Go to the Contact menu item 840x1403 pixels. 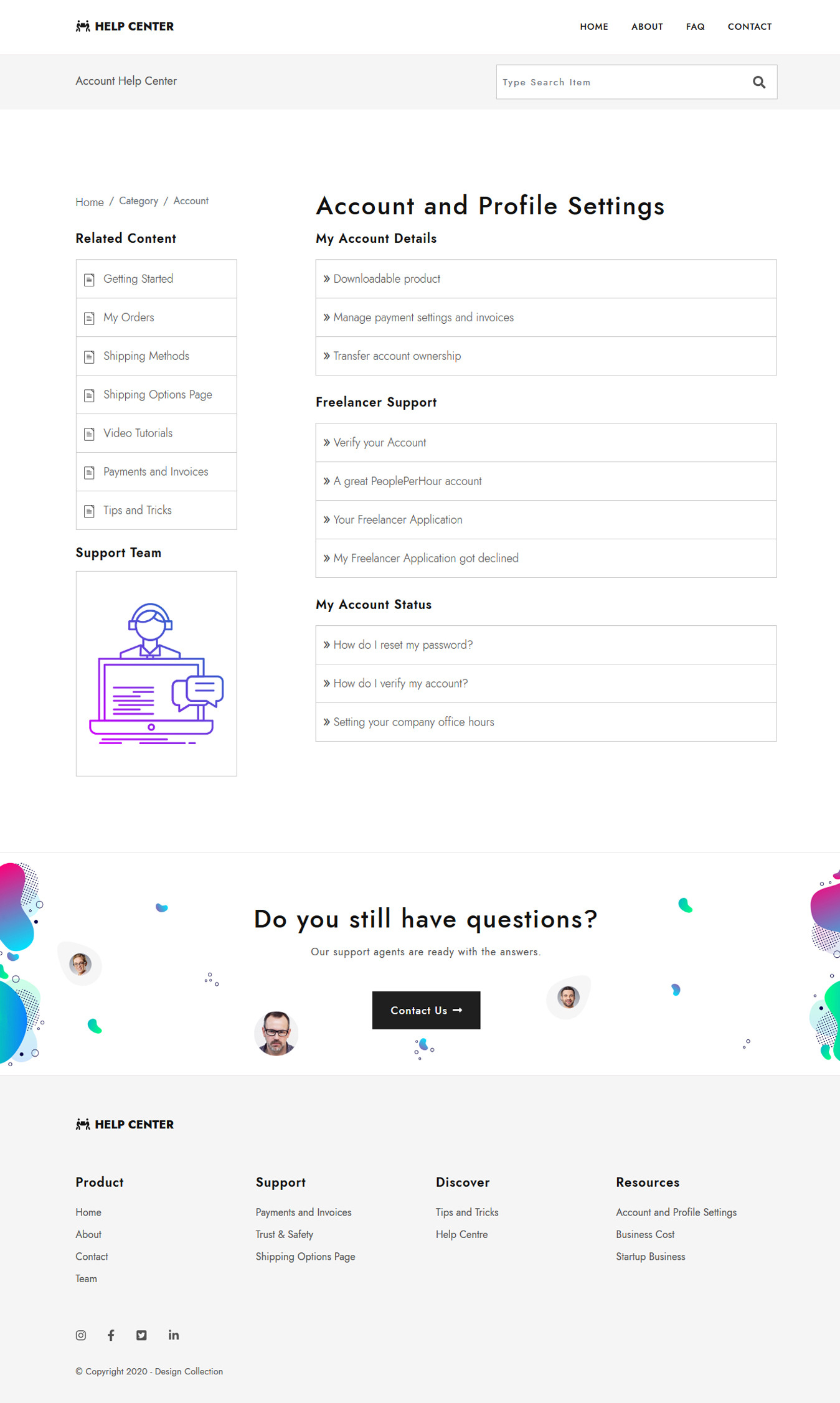[749, 27]
